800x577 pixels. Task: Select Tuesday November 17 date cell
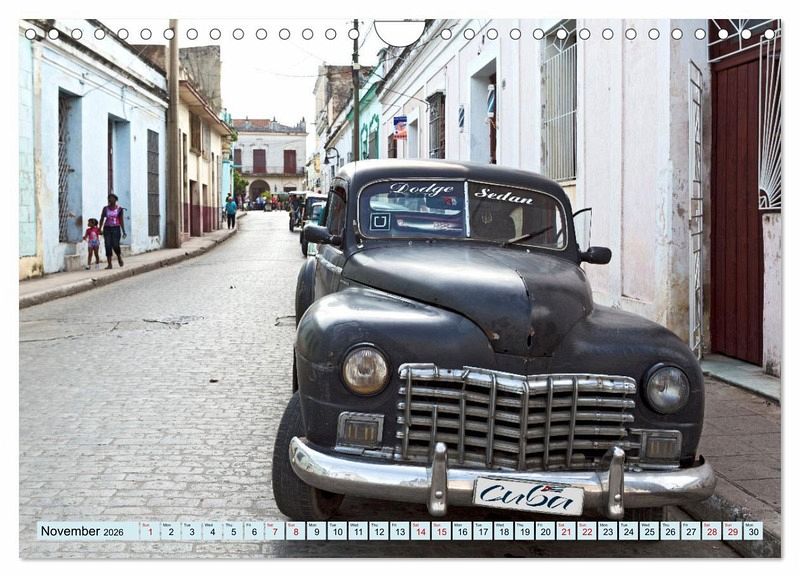click(483, 531)
